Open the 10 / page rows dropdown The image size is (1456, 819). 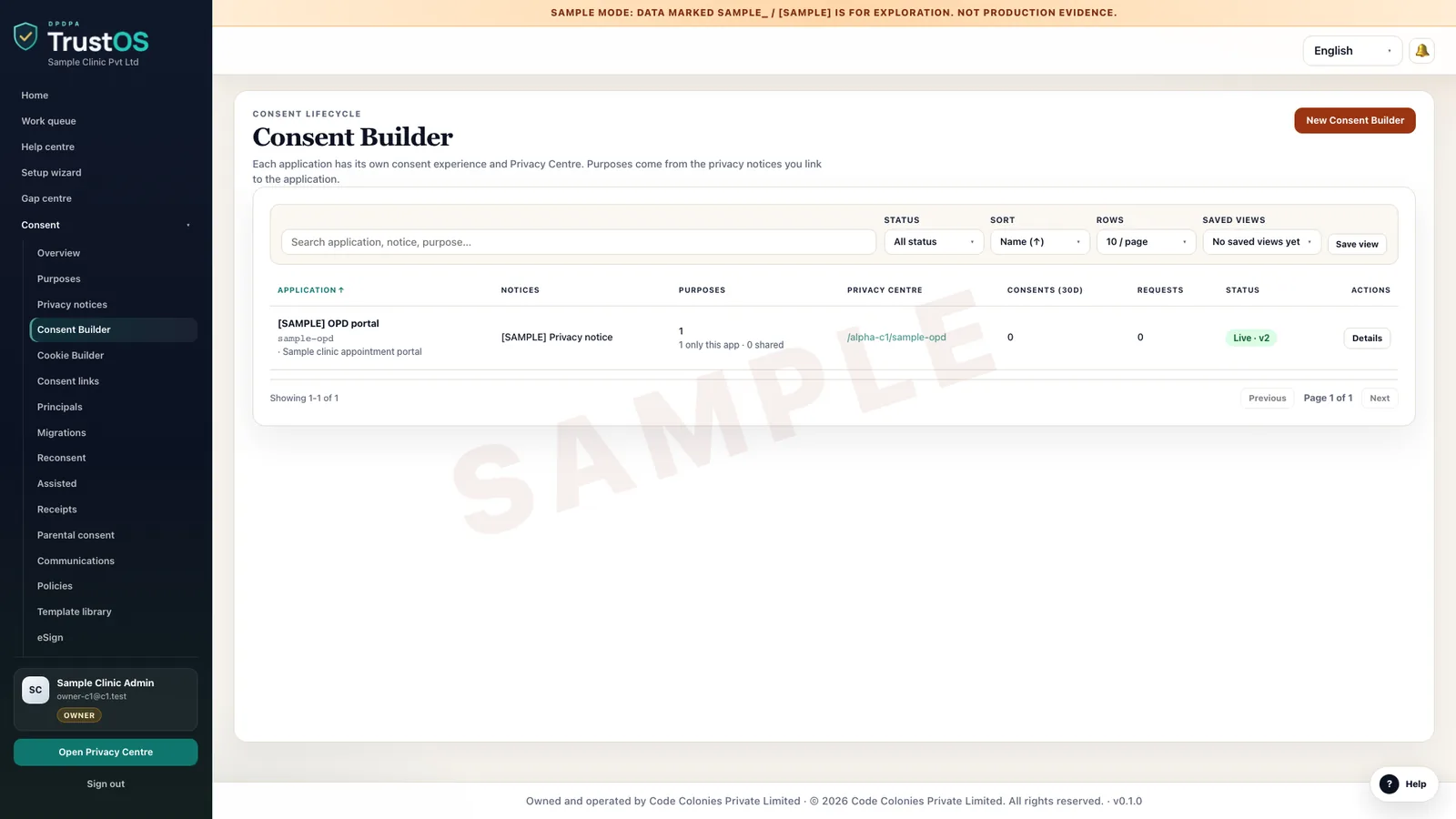(1146, 242)
